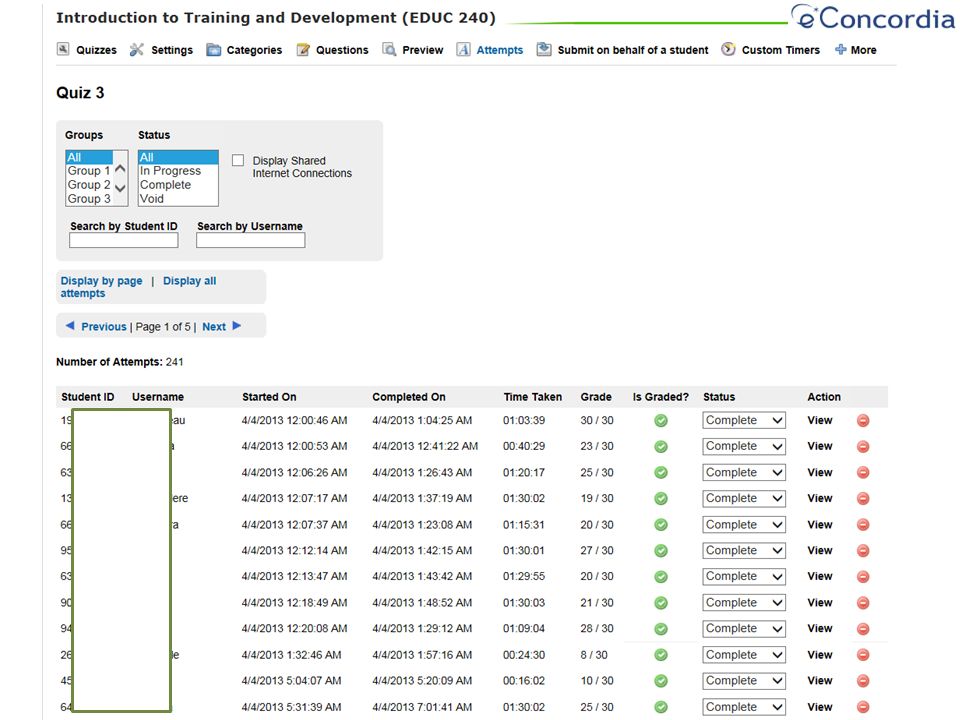960x720 pixels.
Task: Delete the attempt started 12:07:37 AM
Action: tap(863, 525)
